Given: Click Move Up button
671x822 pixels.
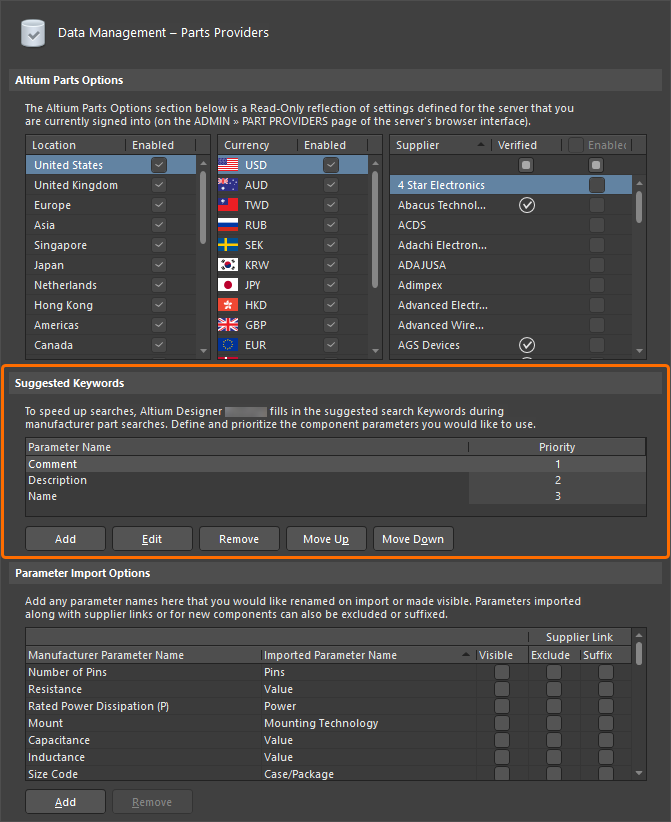Looking at the screenshot, I should 326,539.
